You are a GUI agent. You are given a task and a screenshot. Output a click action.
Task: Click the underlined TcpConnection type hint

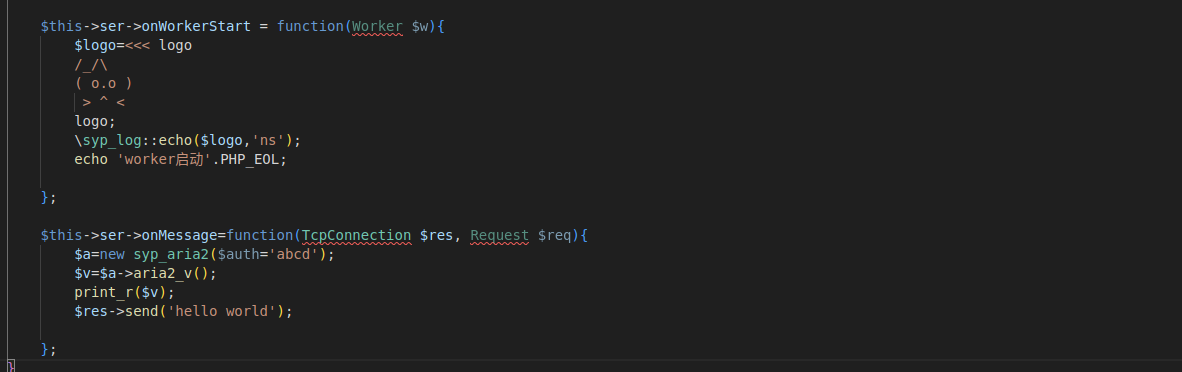[357, 235]
